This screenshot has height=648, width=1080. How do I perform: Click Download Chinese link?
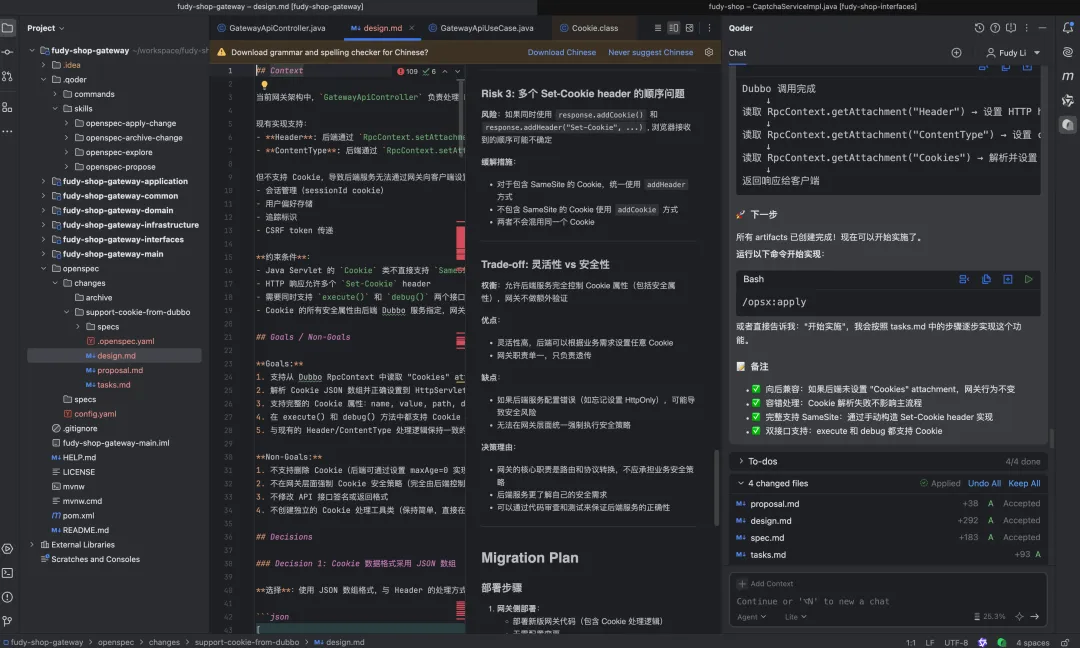pyautogui.click(x=561, y=52)
